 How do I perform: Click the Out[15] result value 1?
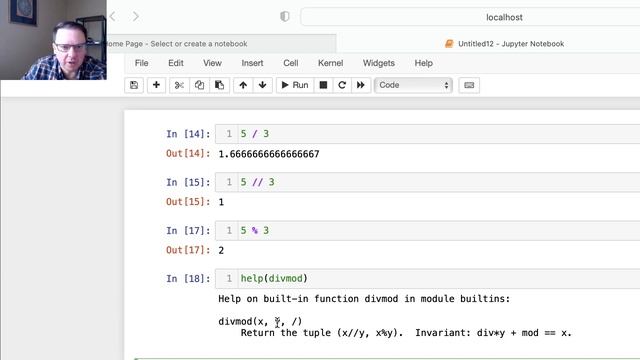pos(221,202)
